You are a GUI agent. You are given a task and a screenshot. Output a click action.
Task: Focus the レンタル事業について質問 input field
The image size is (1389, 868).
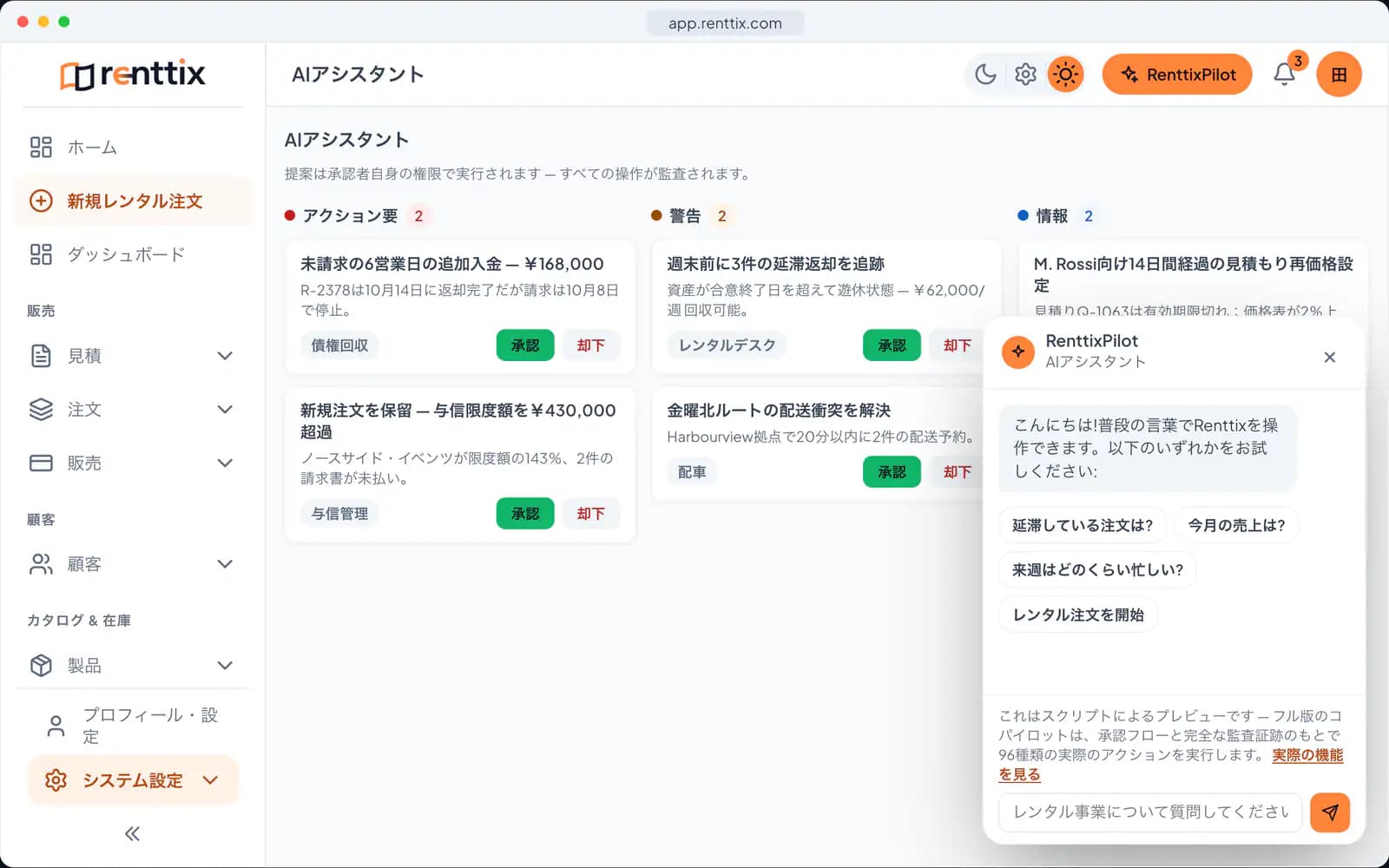[x=1150, y=812]
